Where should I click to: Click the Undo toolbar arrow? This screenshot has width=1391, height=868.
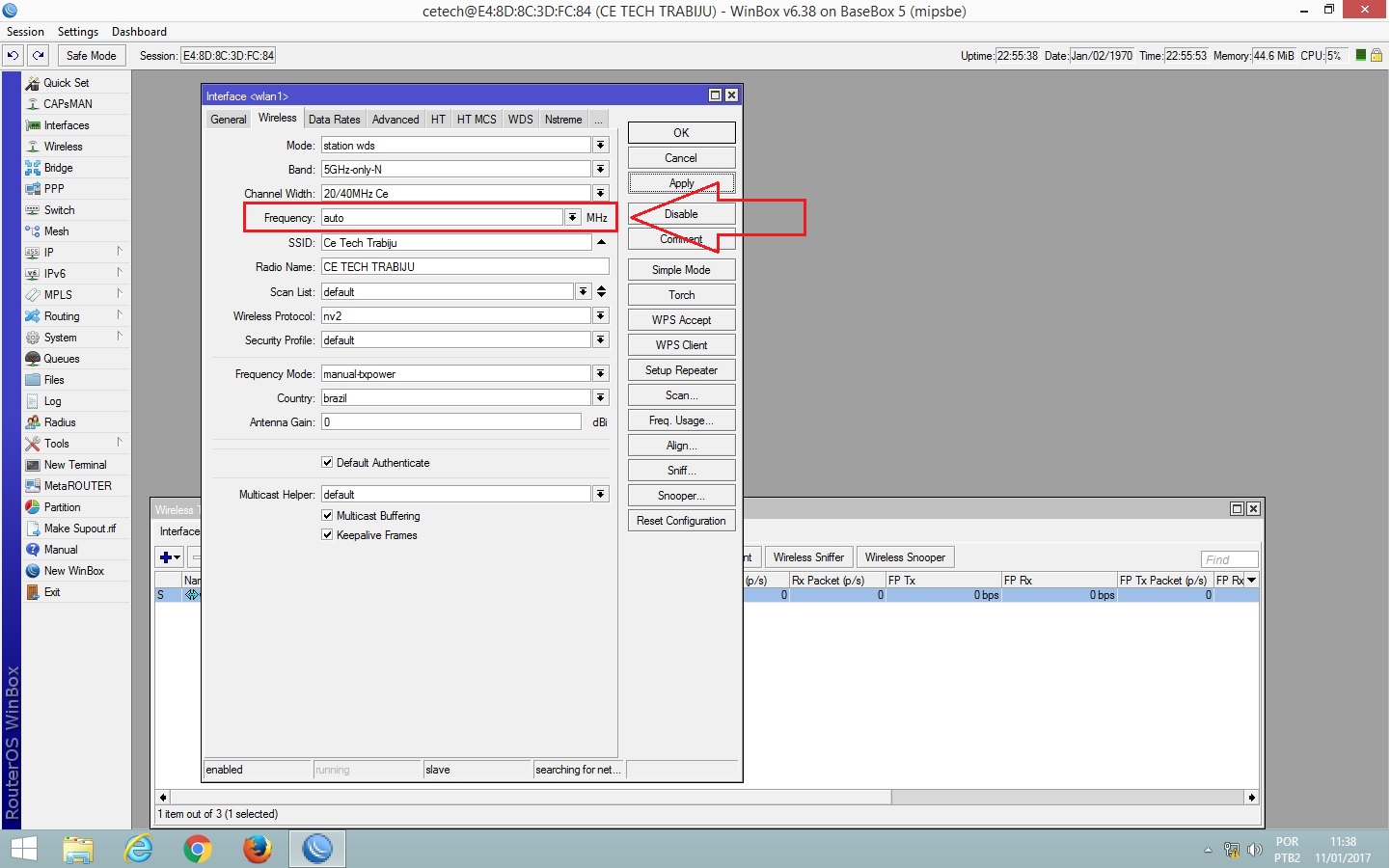pos(14,56)
